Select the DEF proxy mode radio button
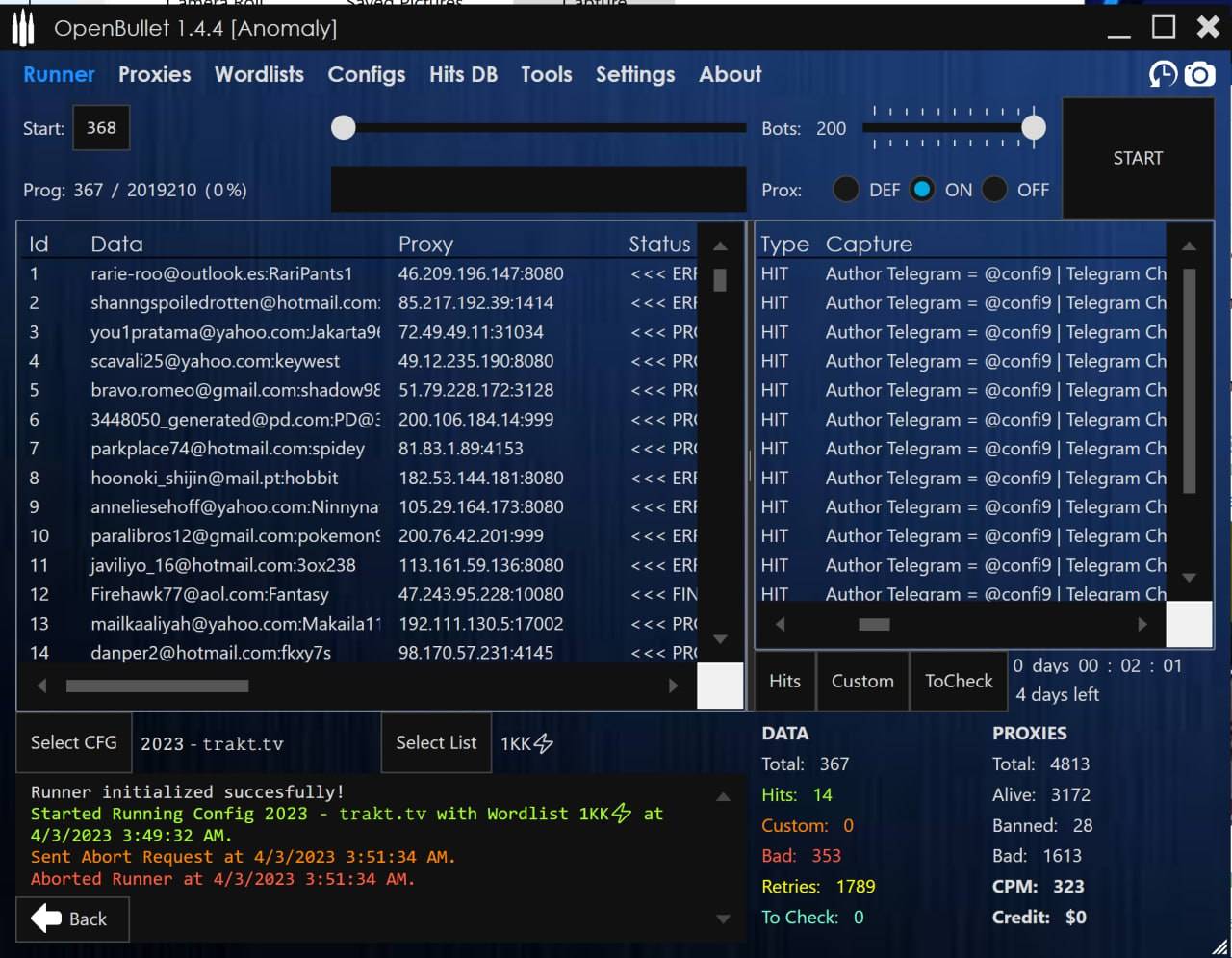This screenshot has height=958, width=1232. [846, 190]
